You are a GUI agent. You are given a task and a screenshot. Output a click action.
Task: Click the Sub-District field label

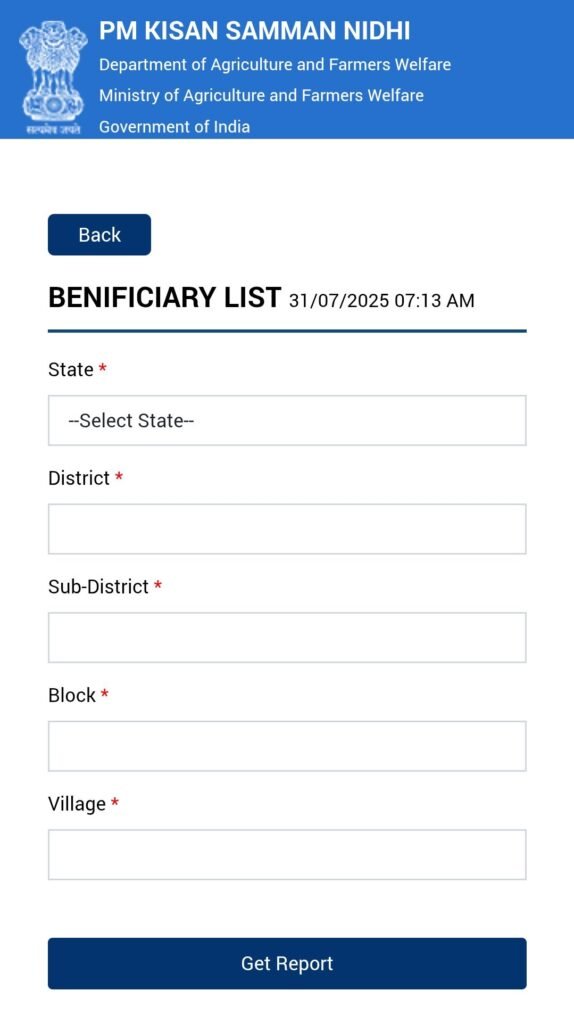99,586
